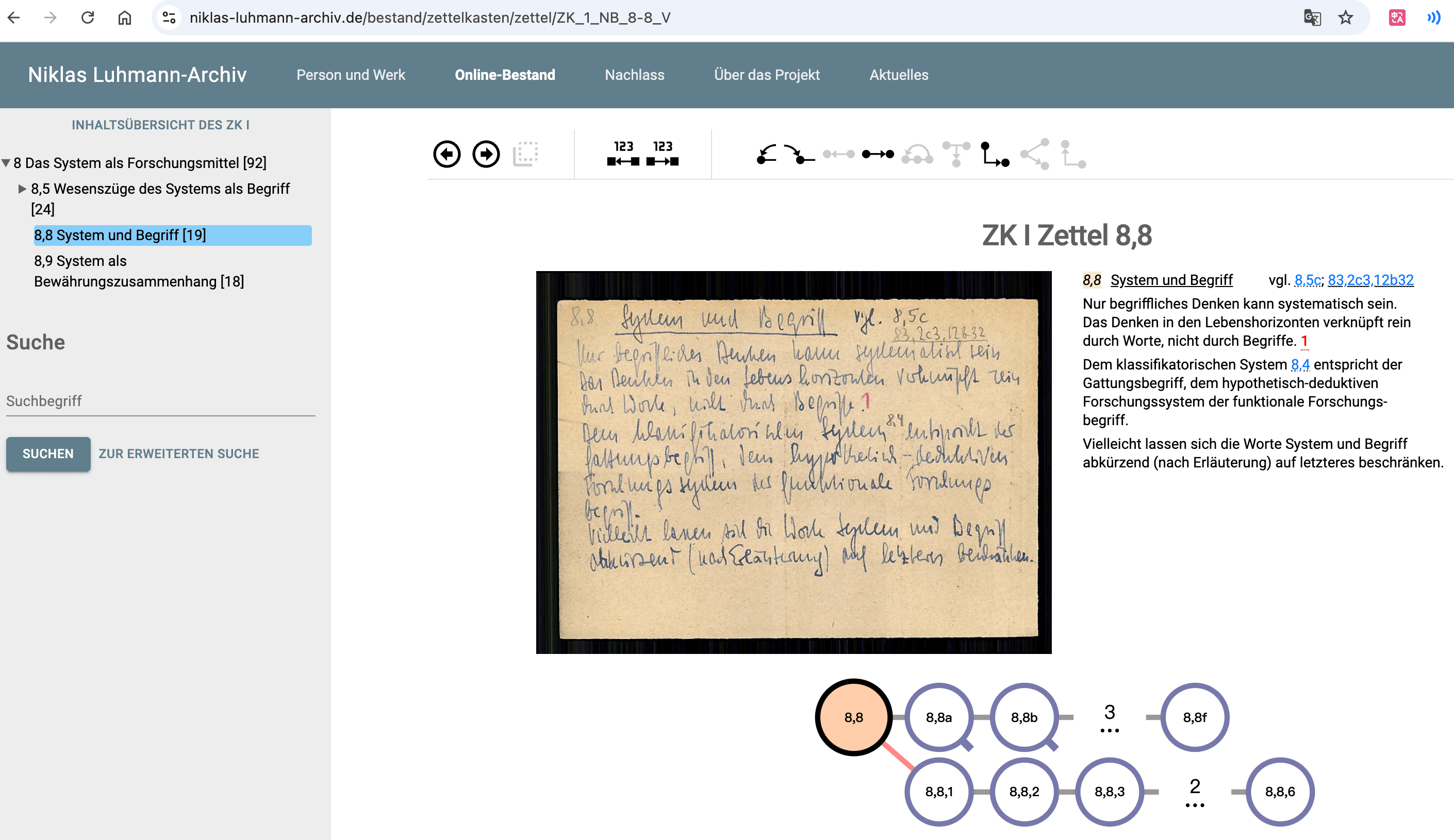
Task: Open Google Translate icon in address bar
Action: [x=1312, y=18]
